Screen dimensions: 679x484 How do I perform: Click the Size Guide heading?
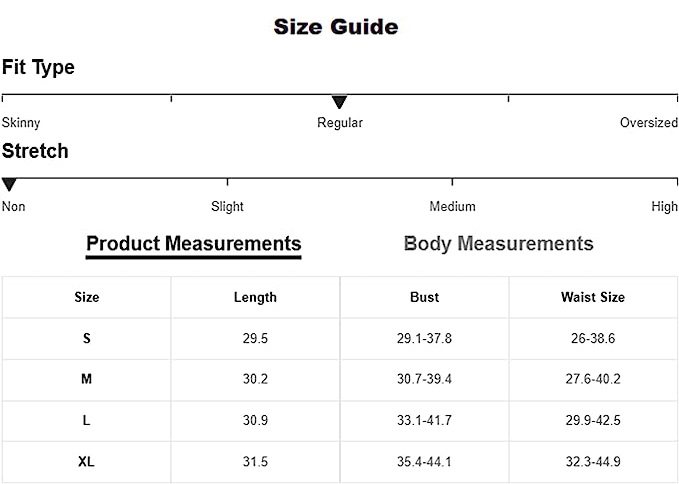click(335, 27)
